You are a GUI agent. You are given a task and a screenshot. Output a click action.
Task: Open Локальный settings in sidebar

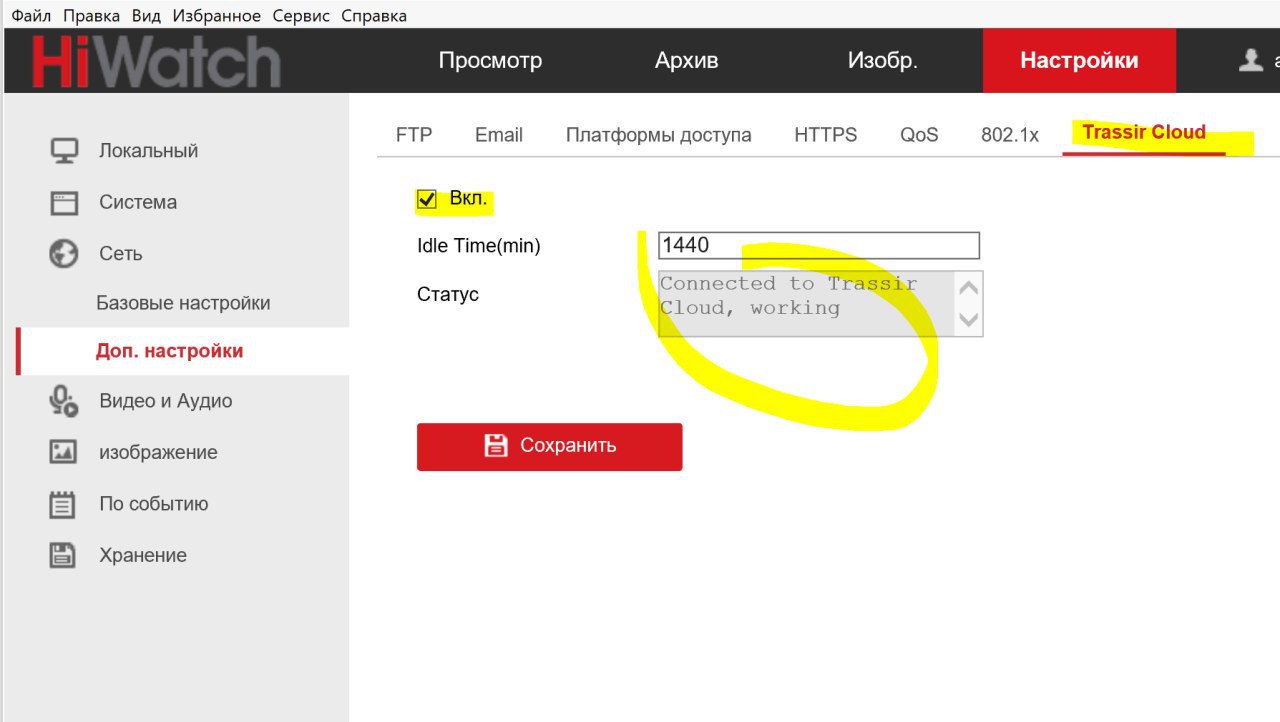tap(148, 151)
